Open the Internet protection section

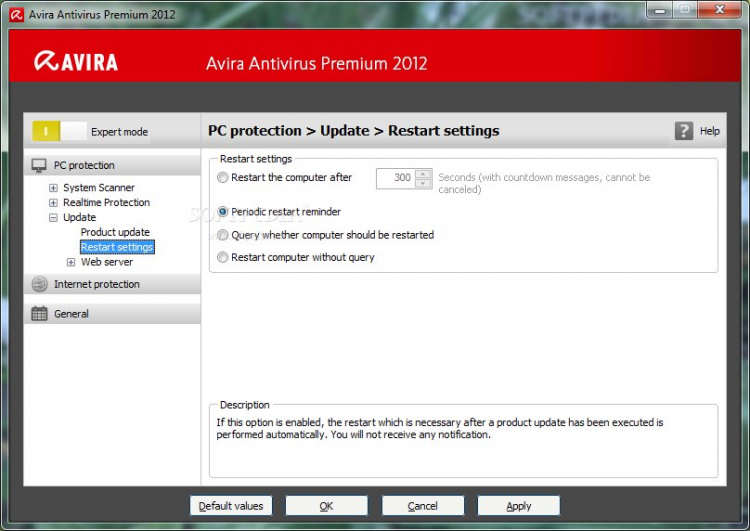point(112,284)
